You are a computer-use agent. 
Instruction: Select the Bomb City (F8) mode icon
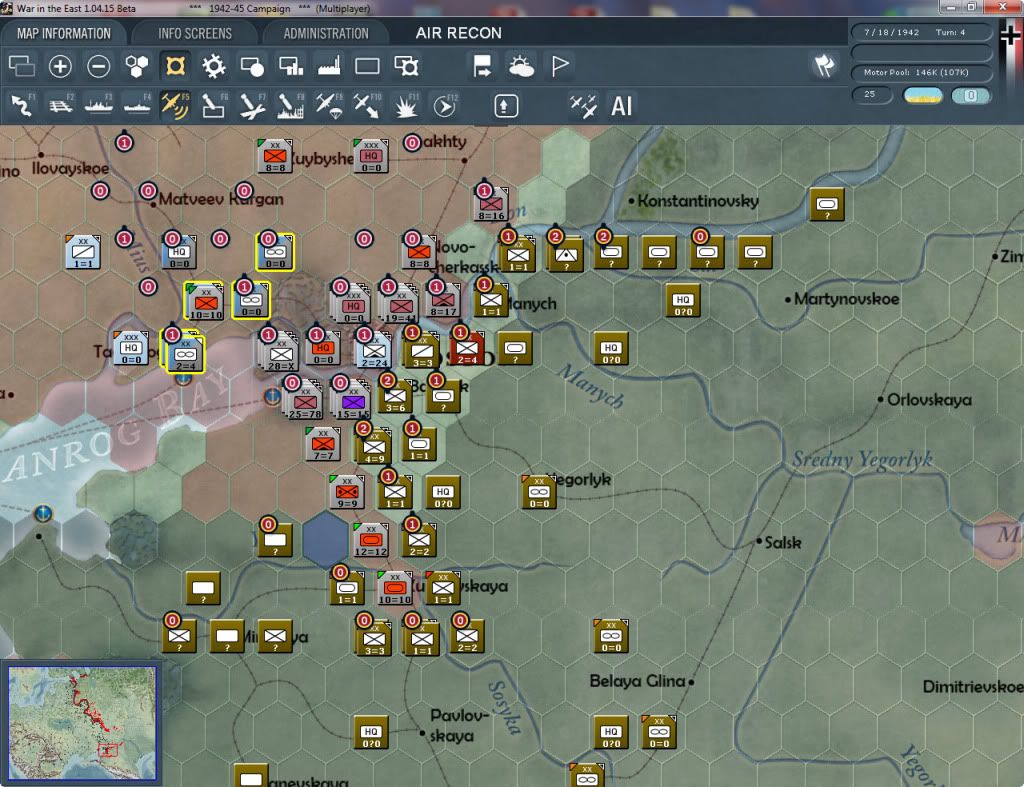291,106
